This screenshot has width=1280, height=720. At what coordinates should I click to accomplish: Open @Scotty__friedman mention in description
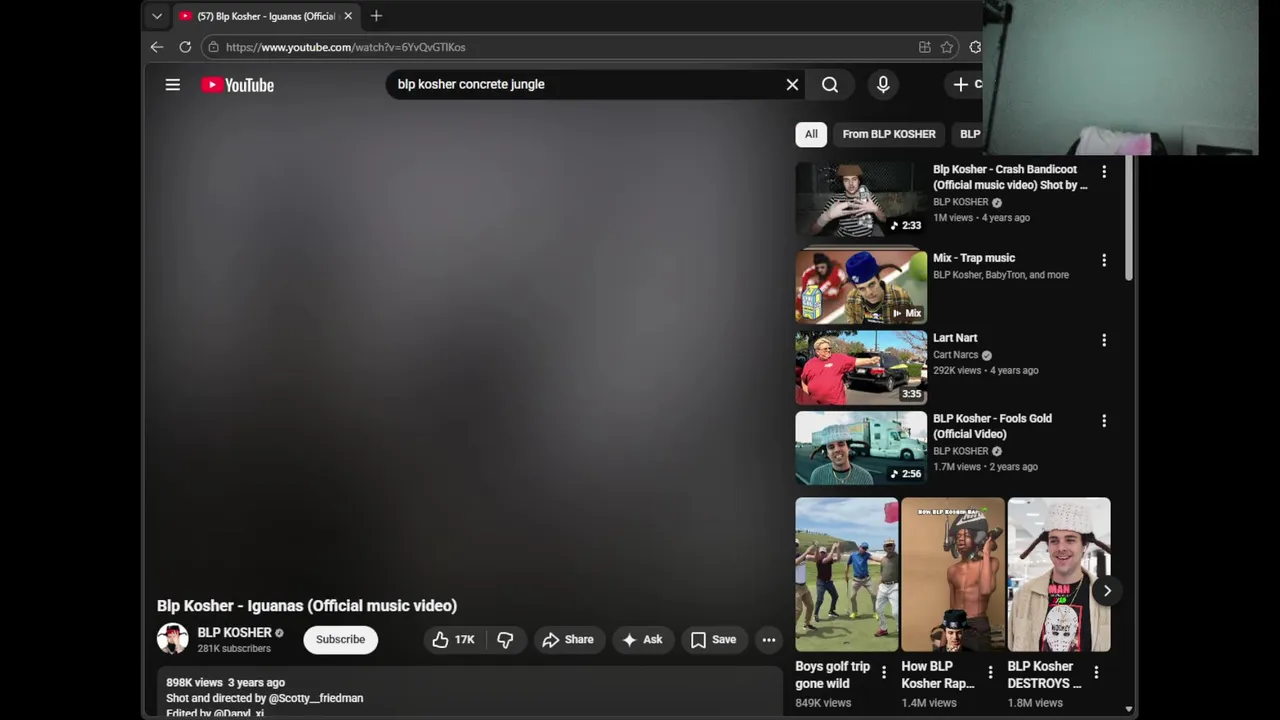316,698
